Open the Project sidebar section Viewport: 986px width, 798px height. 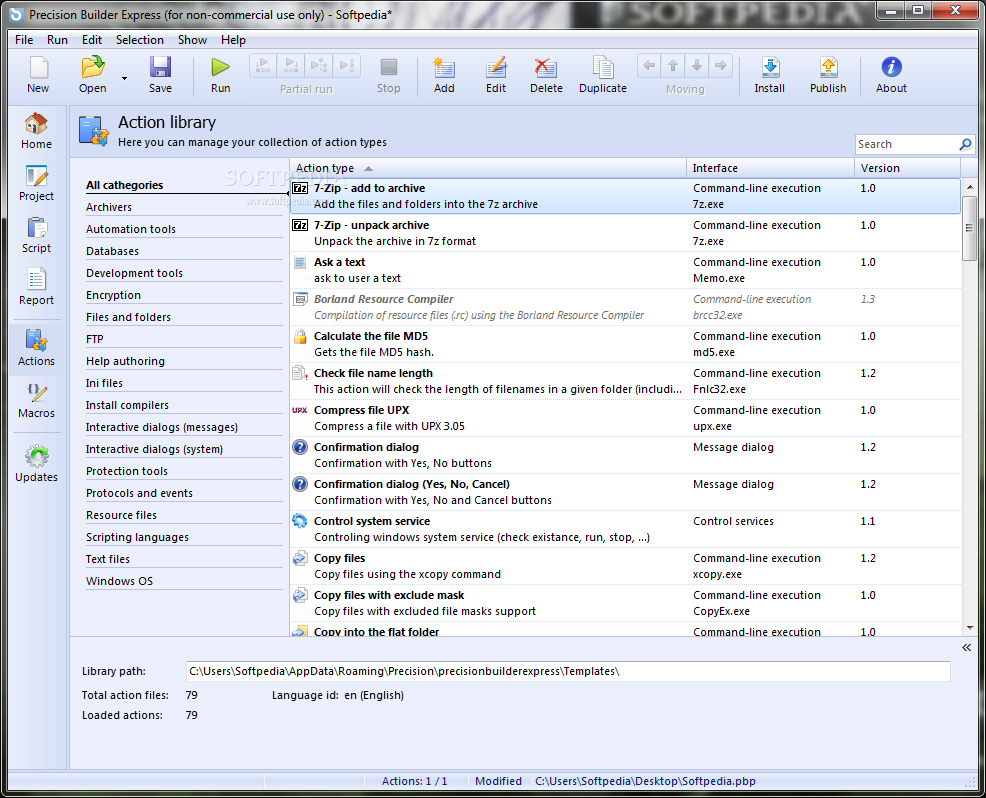(x=36, y=183)
